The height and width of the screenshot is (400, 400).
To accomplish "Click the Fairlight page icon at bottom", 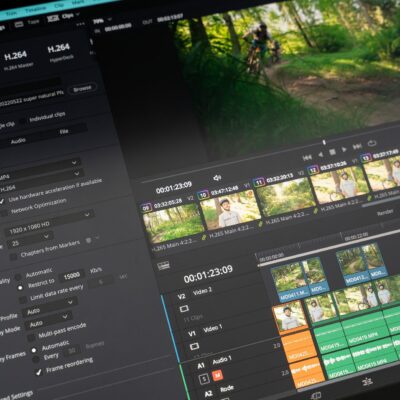I will click(367, 382).
